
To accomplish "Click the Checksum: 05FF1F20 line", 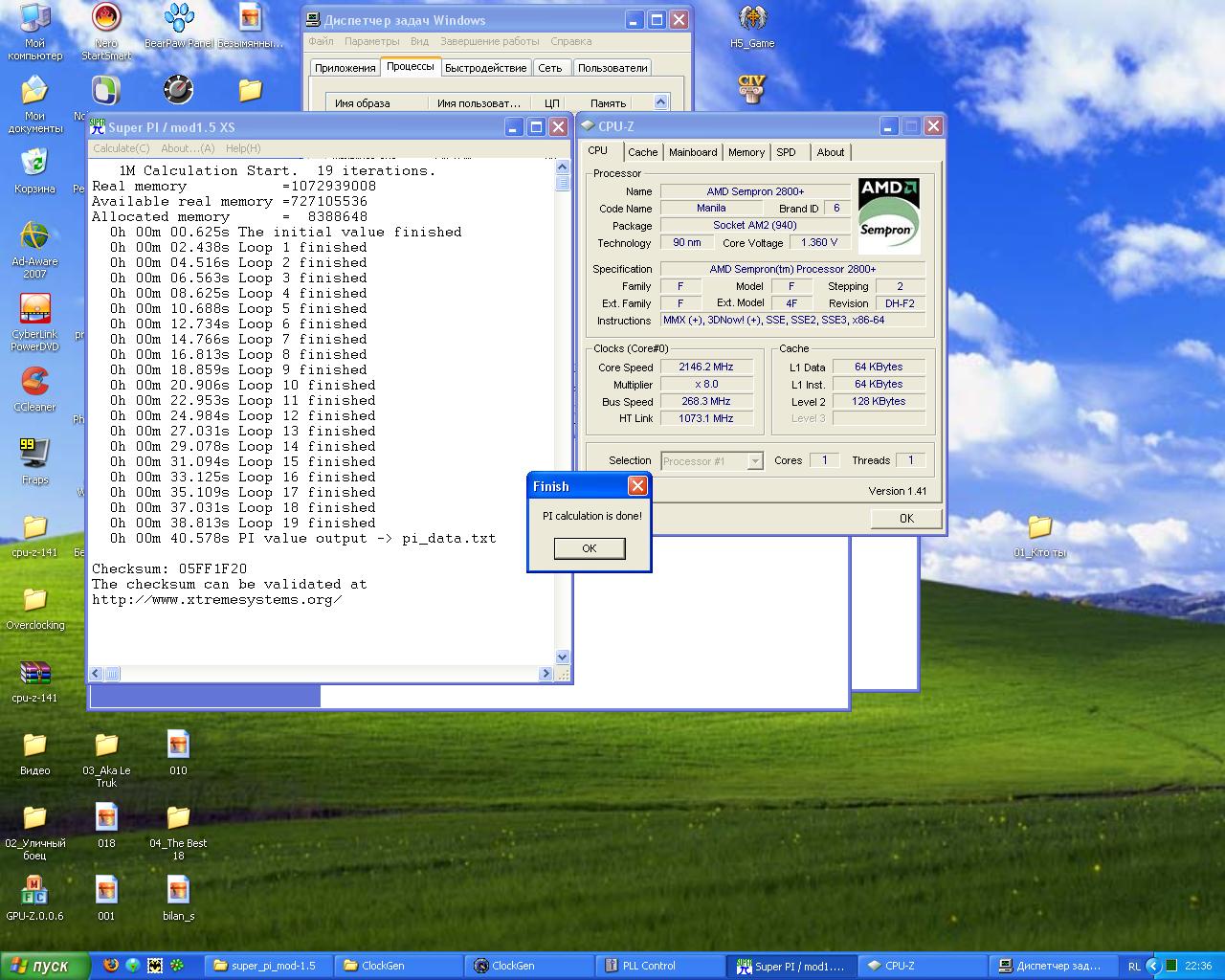I will (x=169, y=568).
